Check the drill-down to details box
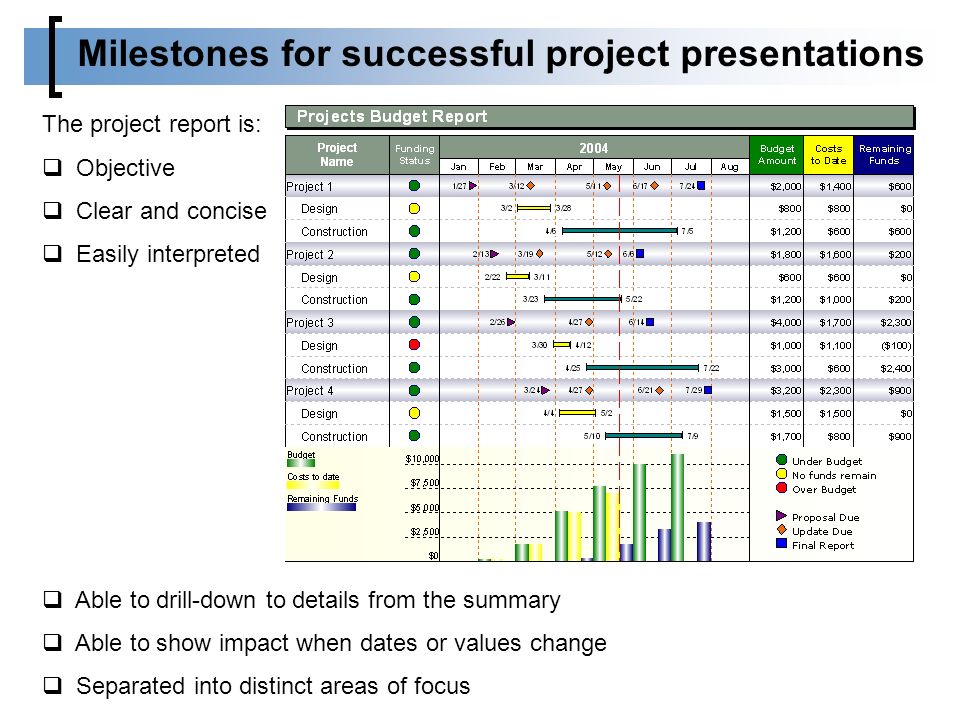The height and width of the screenshot is (720, 960). [53, 599]
